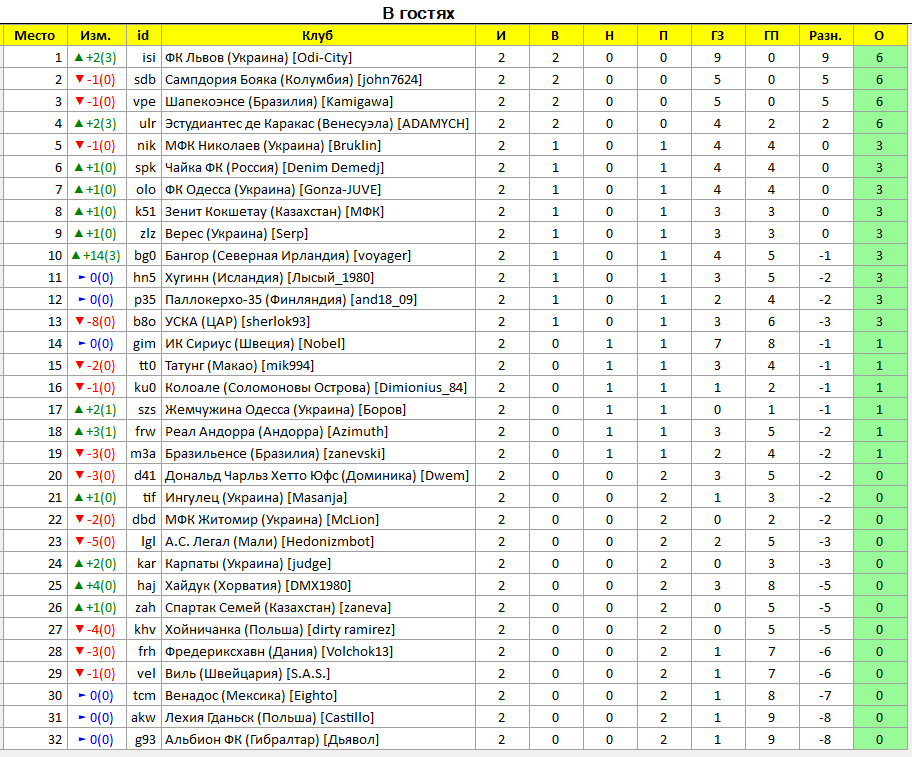Image resolution: width=912 pixels, height=757 pixels.
Task: Select club "Эстудиантес де Каракас (Венесуэла) [ADAMYCH]"
Action: [x=317, y=124]
